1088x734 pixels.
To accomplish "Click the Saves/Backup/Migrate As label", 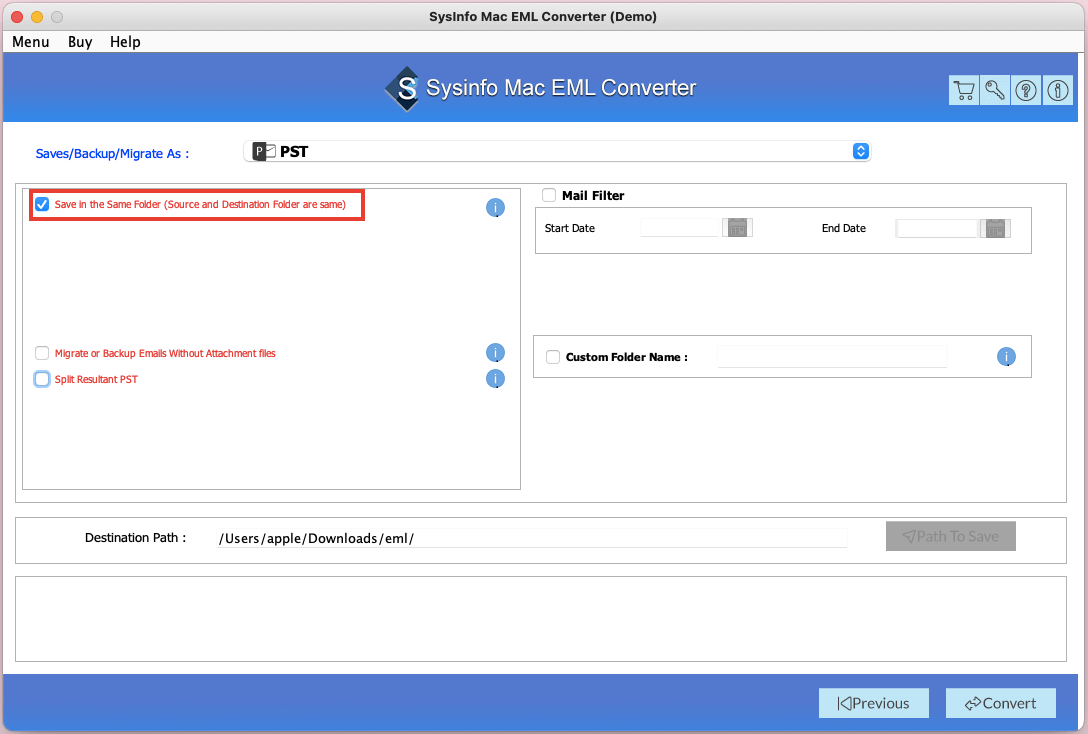I will coord(112,153).
